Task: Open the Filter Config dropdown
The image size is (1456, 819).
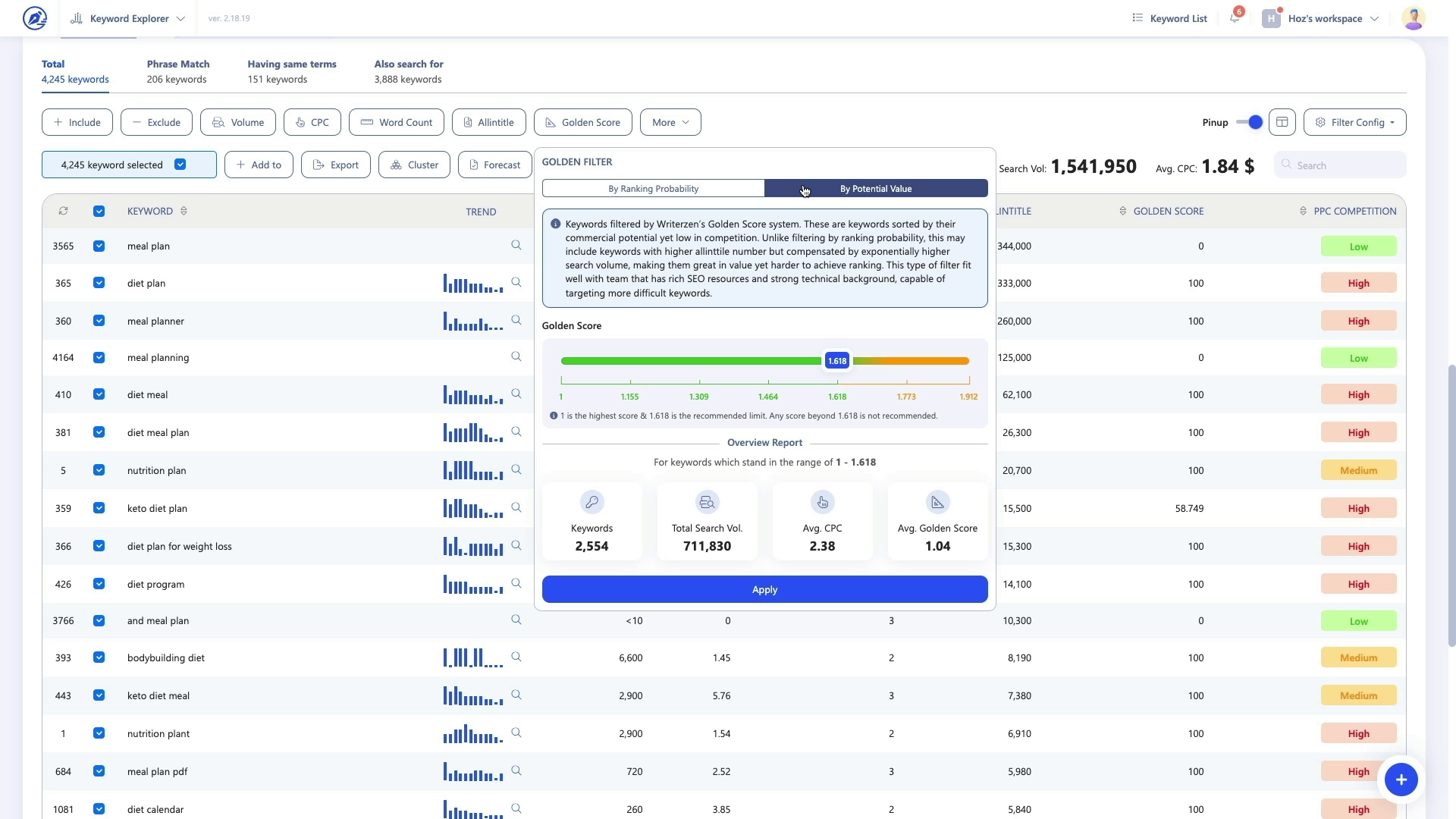Action: coord(1354,122)
